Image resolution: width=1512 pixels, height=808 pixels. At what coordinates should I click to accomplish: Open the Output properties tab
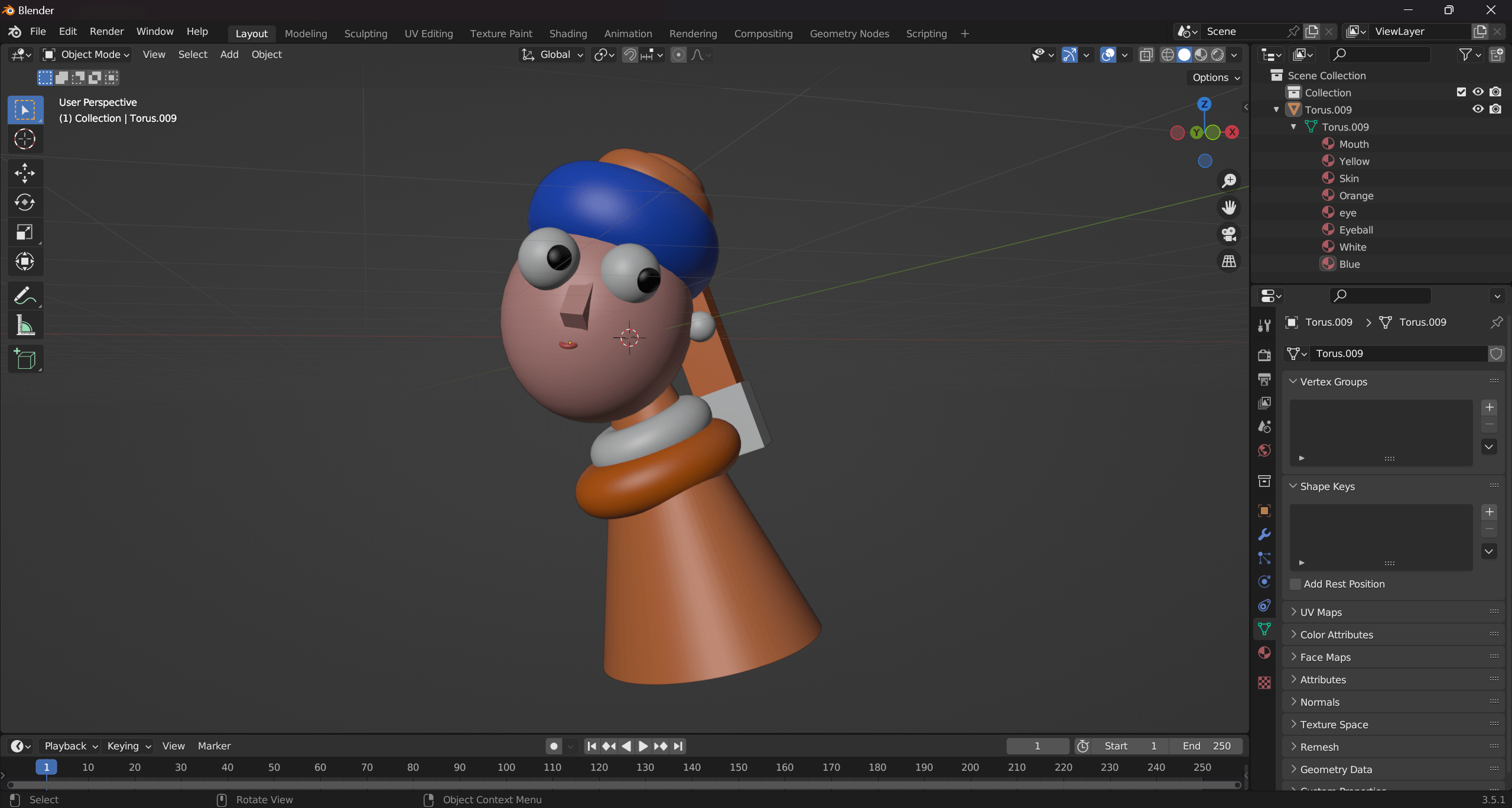click(x=1264, y=379)
